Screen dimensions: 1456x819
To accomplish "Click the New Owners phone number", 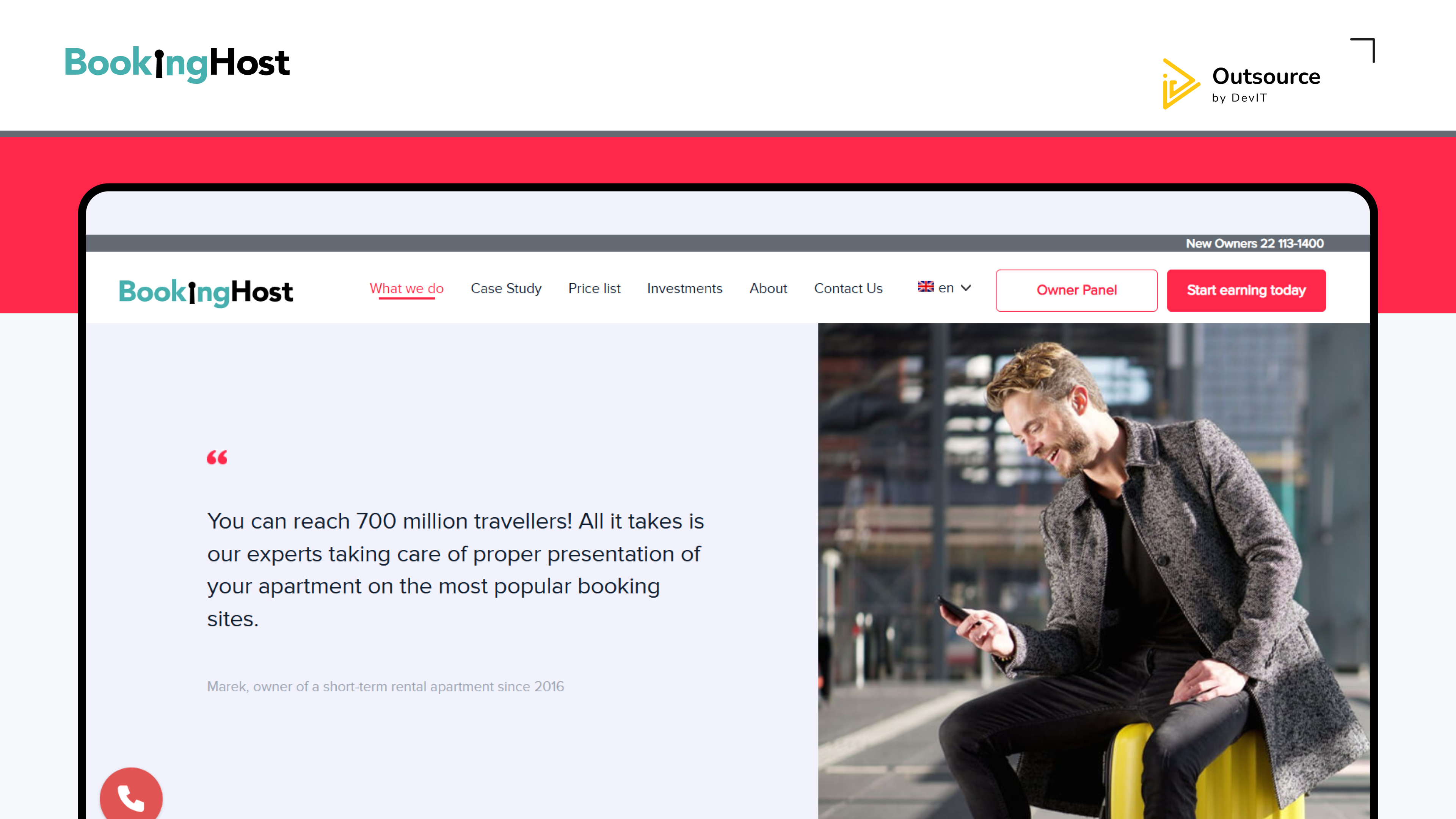I will pyautogui.click(x=1254, y=243).
